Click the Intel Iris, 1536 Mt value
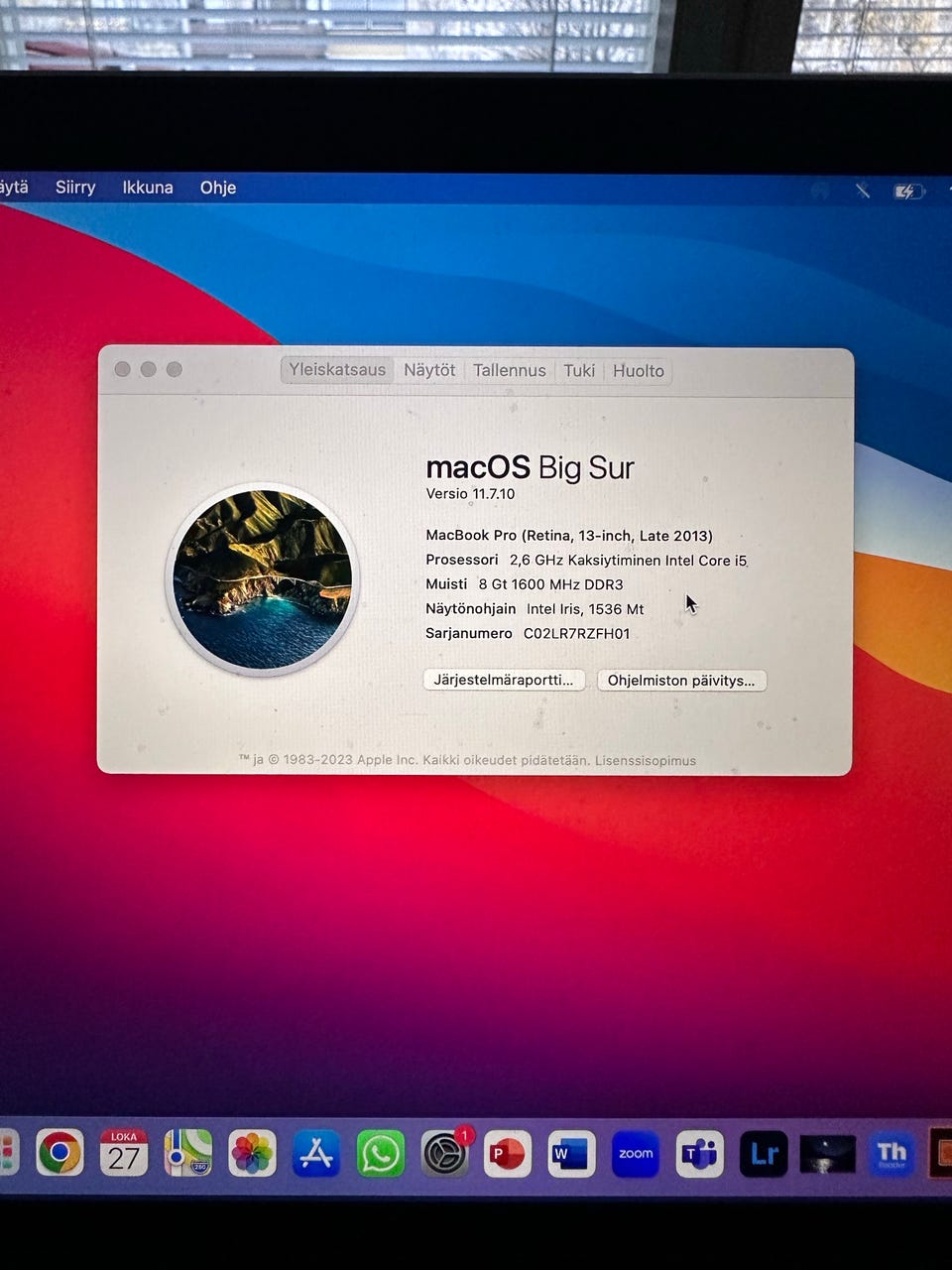The height and width of the screenshot is (1270, 952). [585, 609]
